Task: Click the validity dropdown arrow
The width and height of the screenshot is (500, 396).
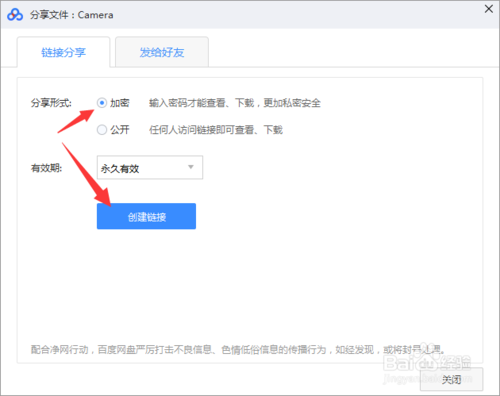Action: tap(191, 167)
